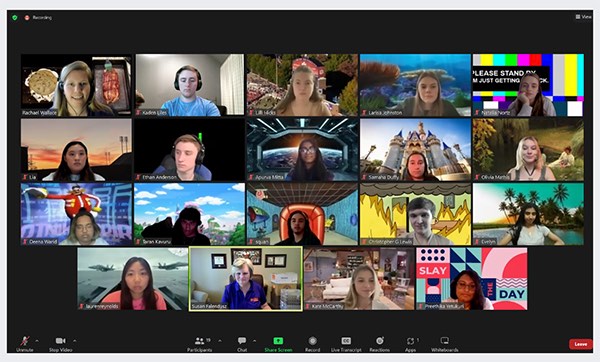Select Olivia Mathis' video tile
This screenshot has height=362, width=600.
(x=528, y=150)
